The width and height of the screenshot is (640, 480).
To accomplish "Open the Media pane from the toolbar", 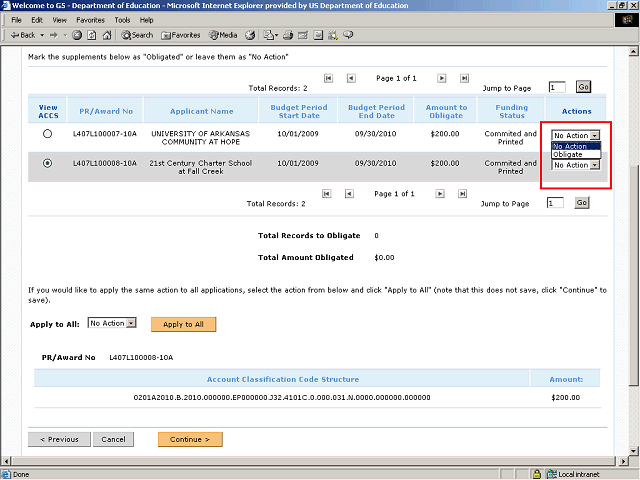I will click(223, 35).
